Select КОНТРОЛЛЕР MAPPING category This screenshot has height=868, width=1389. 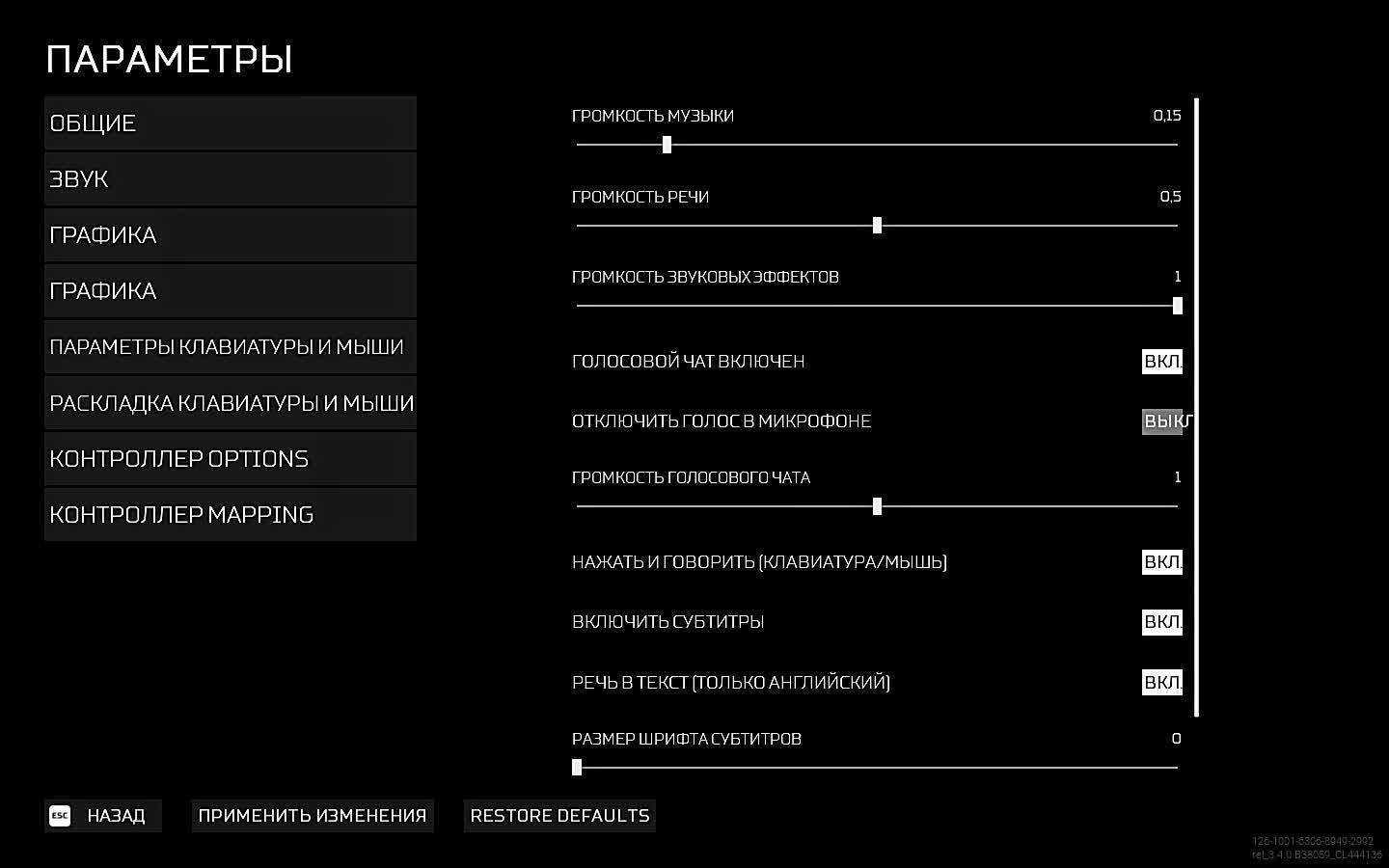coord(230,515)
